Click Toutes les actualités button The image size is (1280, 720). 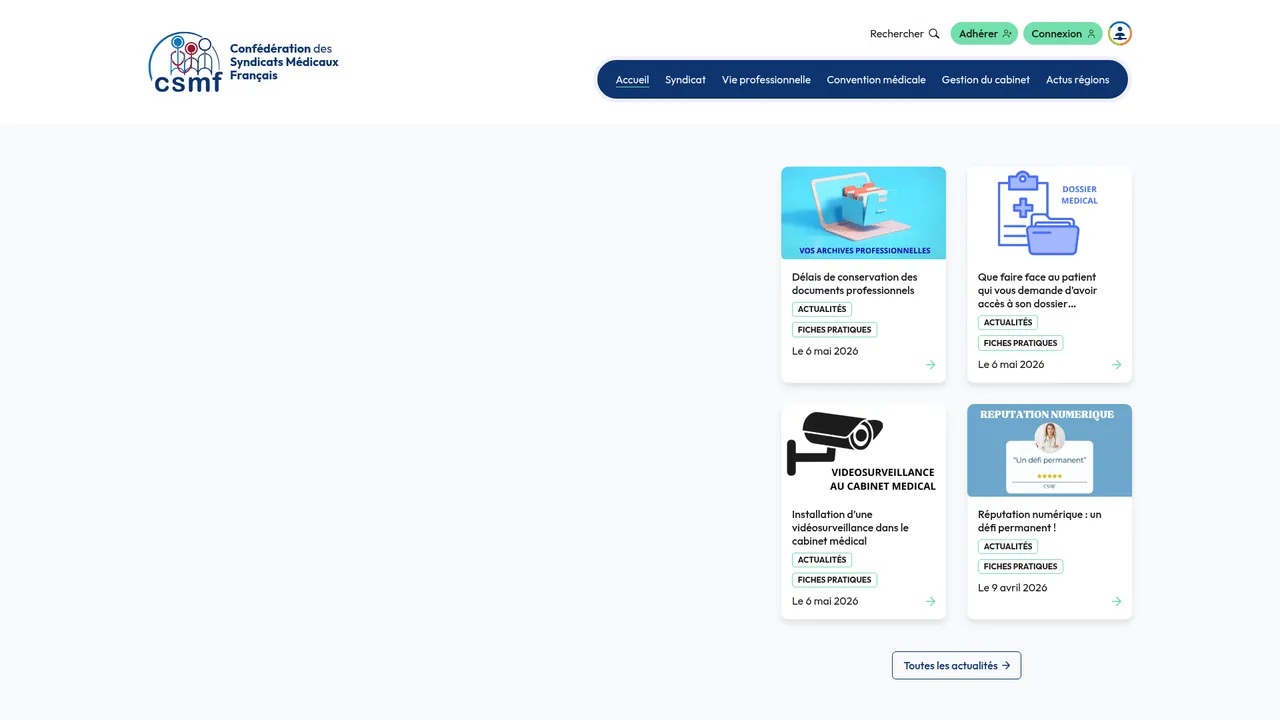click(x=956, y=666)
